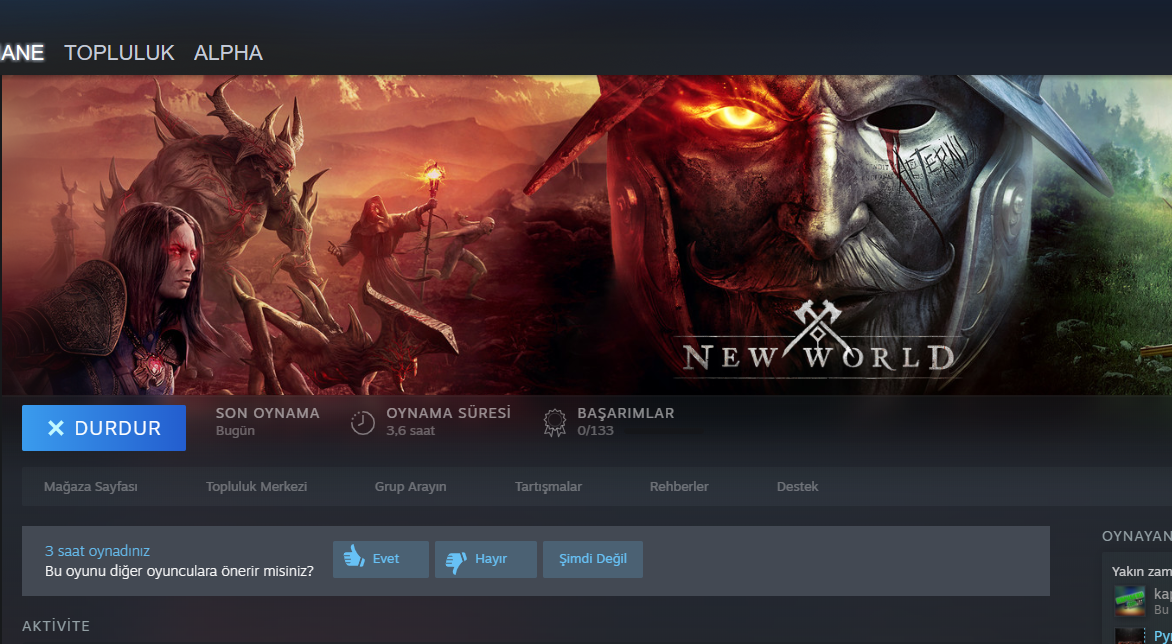
Task: Open the Destek link
Action: click(x=798, y=486)
